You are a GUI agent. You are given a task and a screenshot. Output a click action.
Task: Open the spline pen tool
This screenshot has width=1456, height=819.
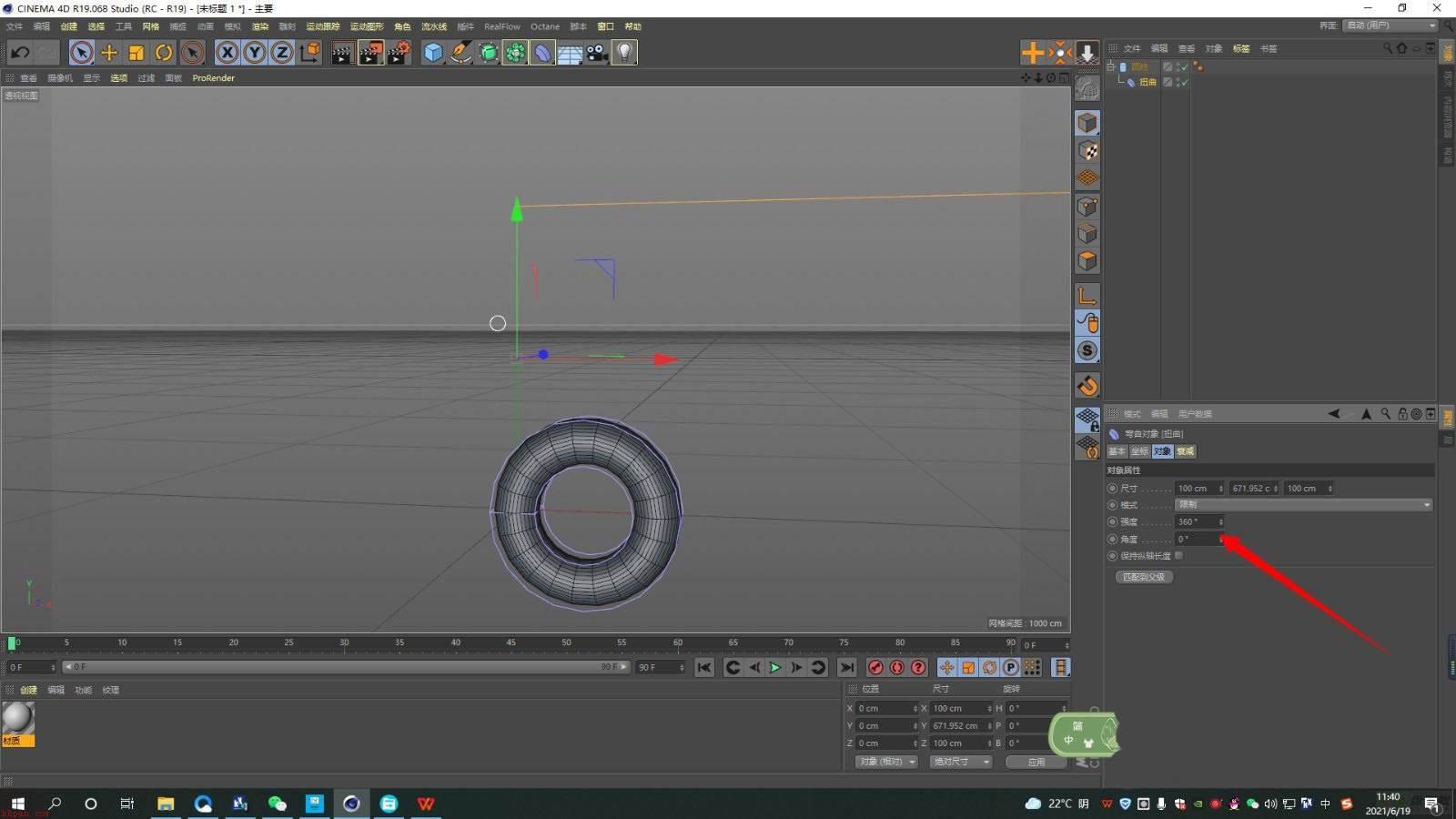pyautogui.click(x=460, y=53)
